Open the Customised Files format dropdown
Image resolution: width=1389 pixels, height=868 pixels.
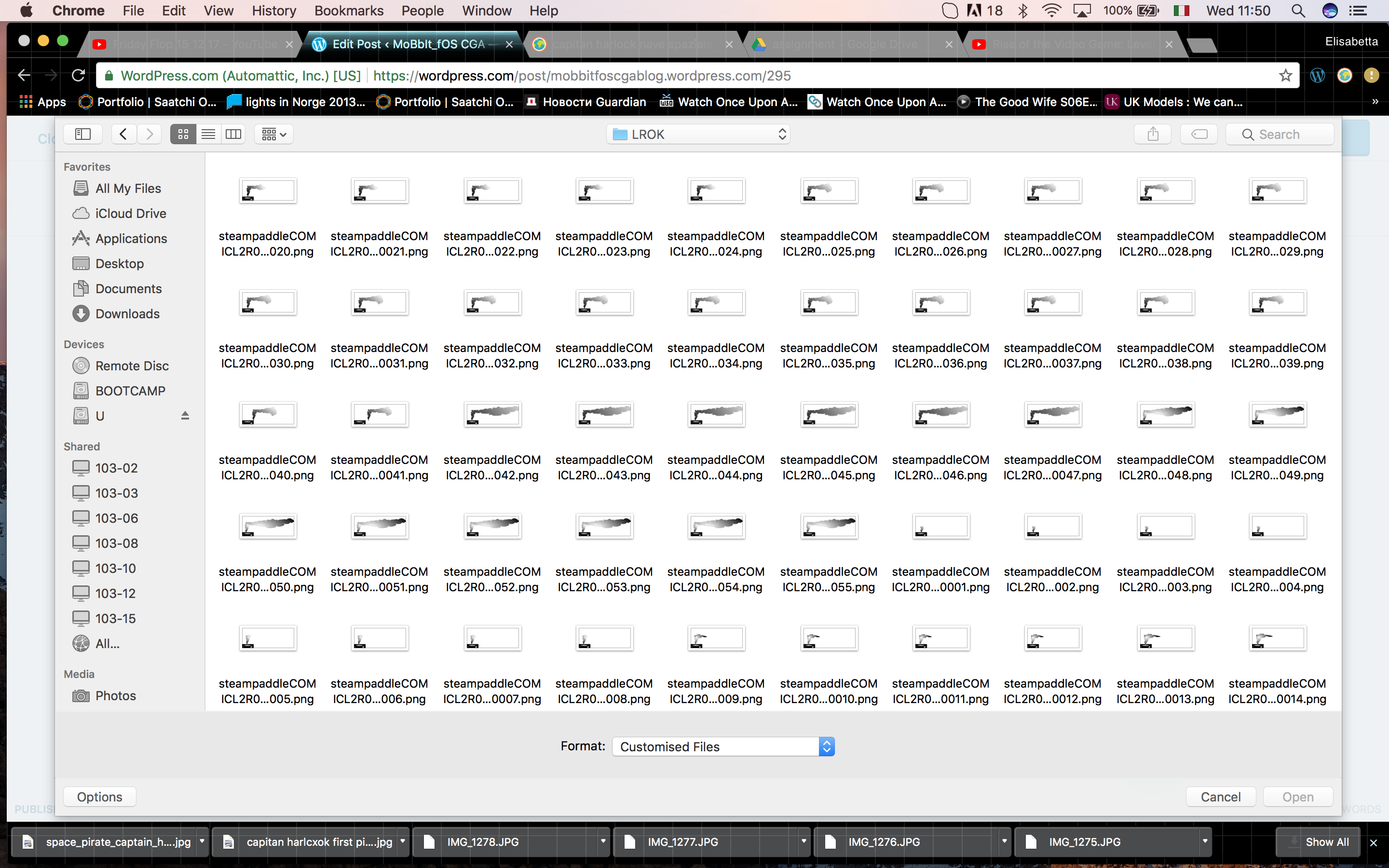(x=723, y=746)
